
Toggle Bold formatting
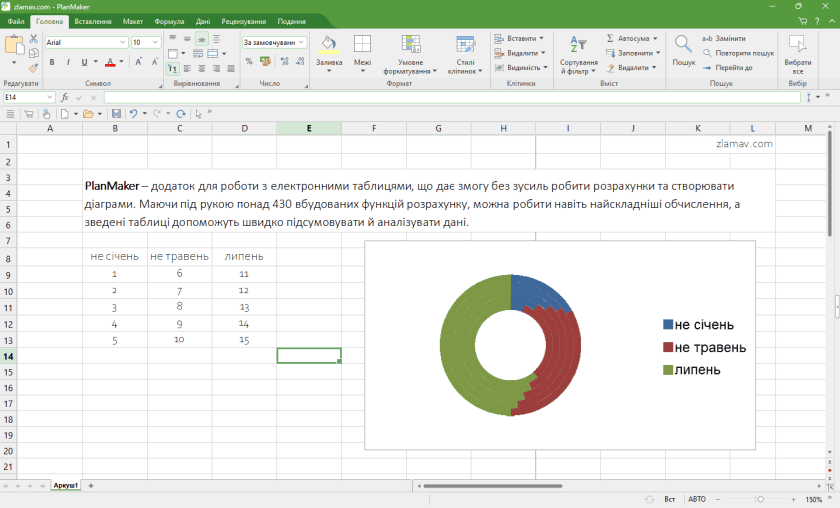[52, 61]
